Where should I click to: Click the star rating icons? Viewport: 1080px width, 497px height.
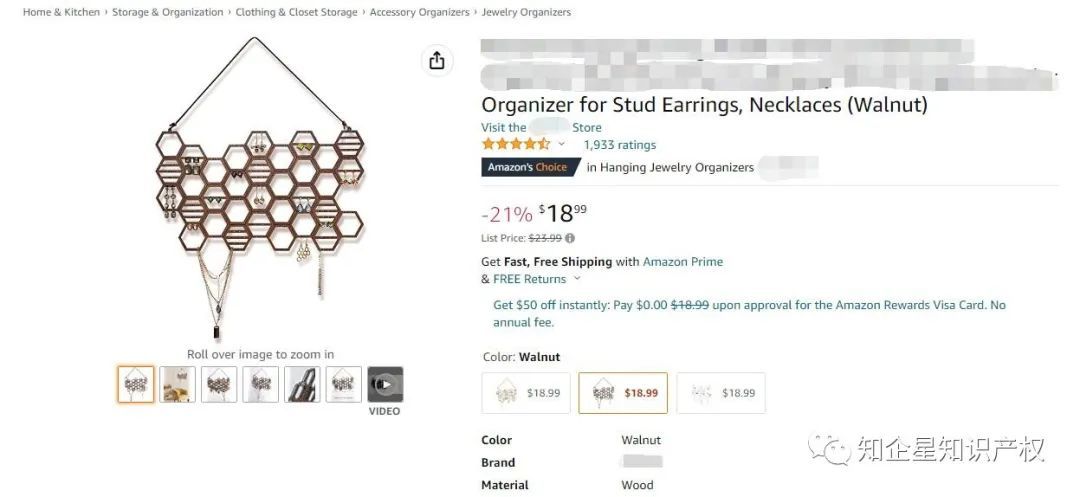point(515,144)
